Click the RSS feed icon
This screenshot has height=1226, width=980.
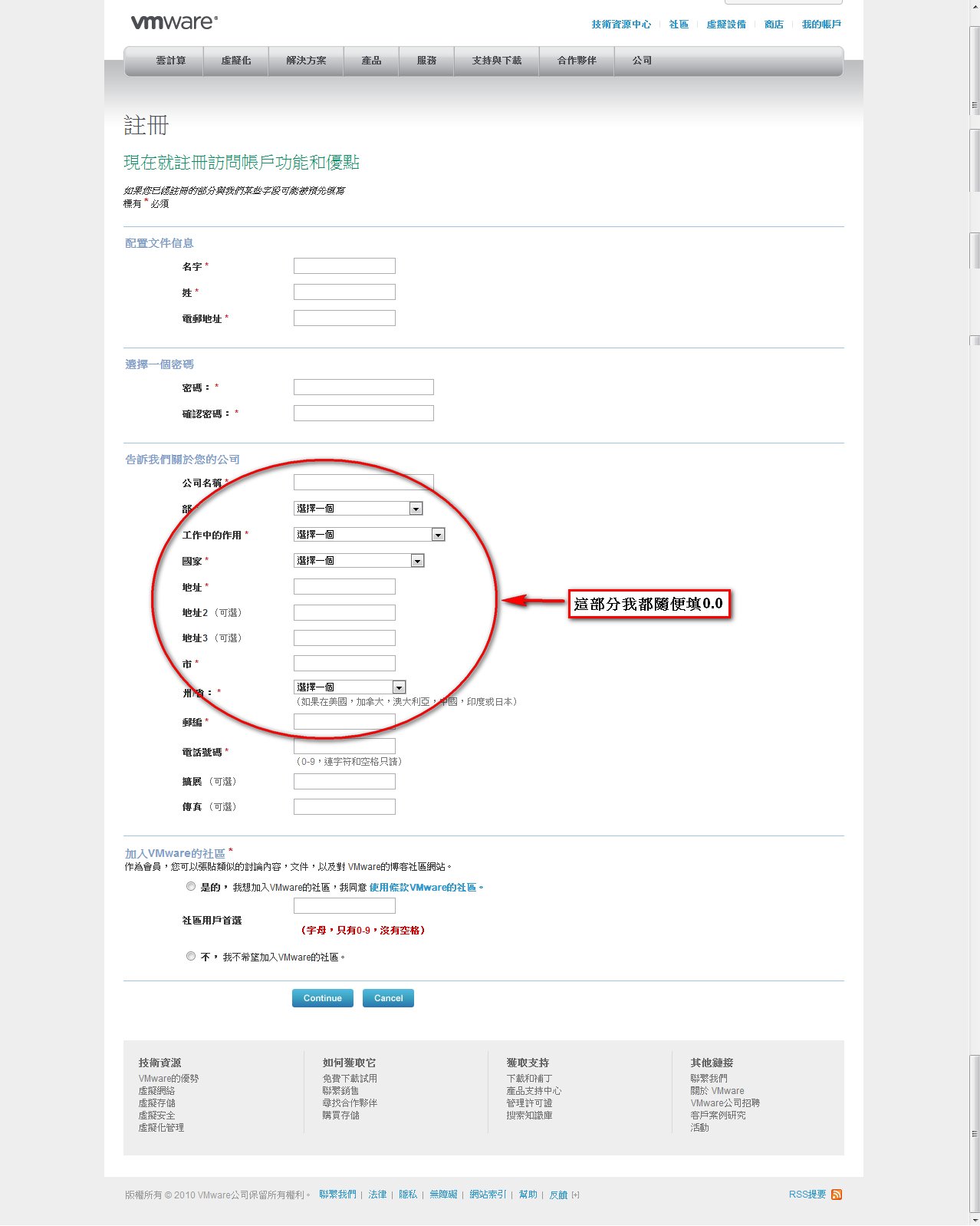coord(837,1195)
